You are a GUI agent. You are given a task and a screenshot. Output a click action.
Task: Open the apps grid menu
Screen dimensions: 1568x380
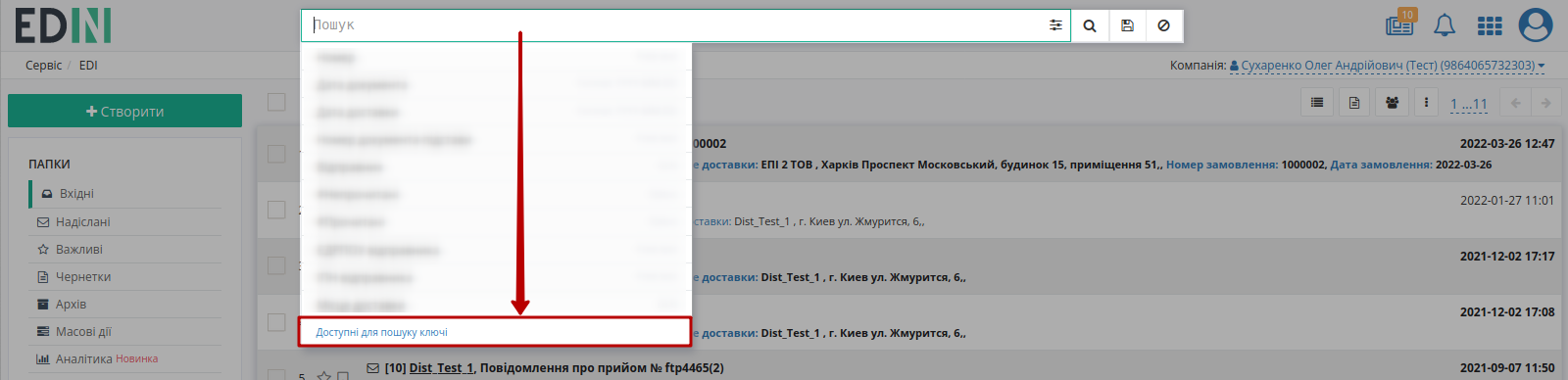[x=1490, y=25]
